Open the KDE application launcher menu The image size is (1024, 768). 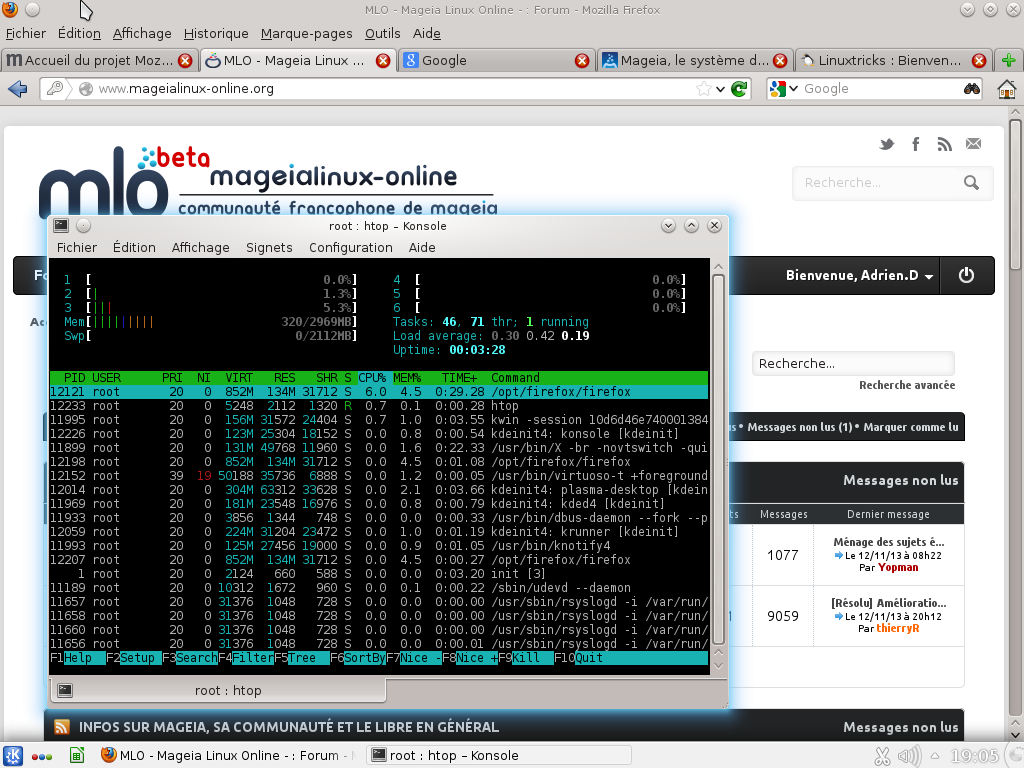coord(13,756)
